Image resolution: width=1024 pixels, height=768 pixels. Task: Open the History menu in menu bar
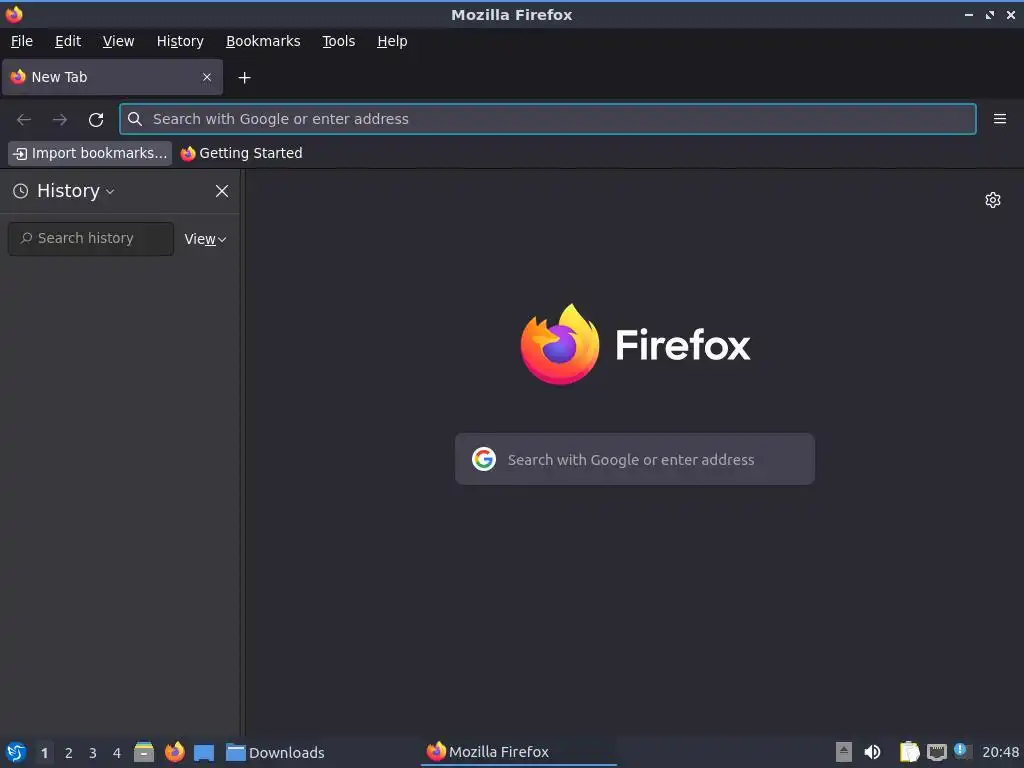pos(180,41)
